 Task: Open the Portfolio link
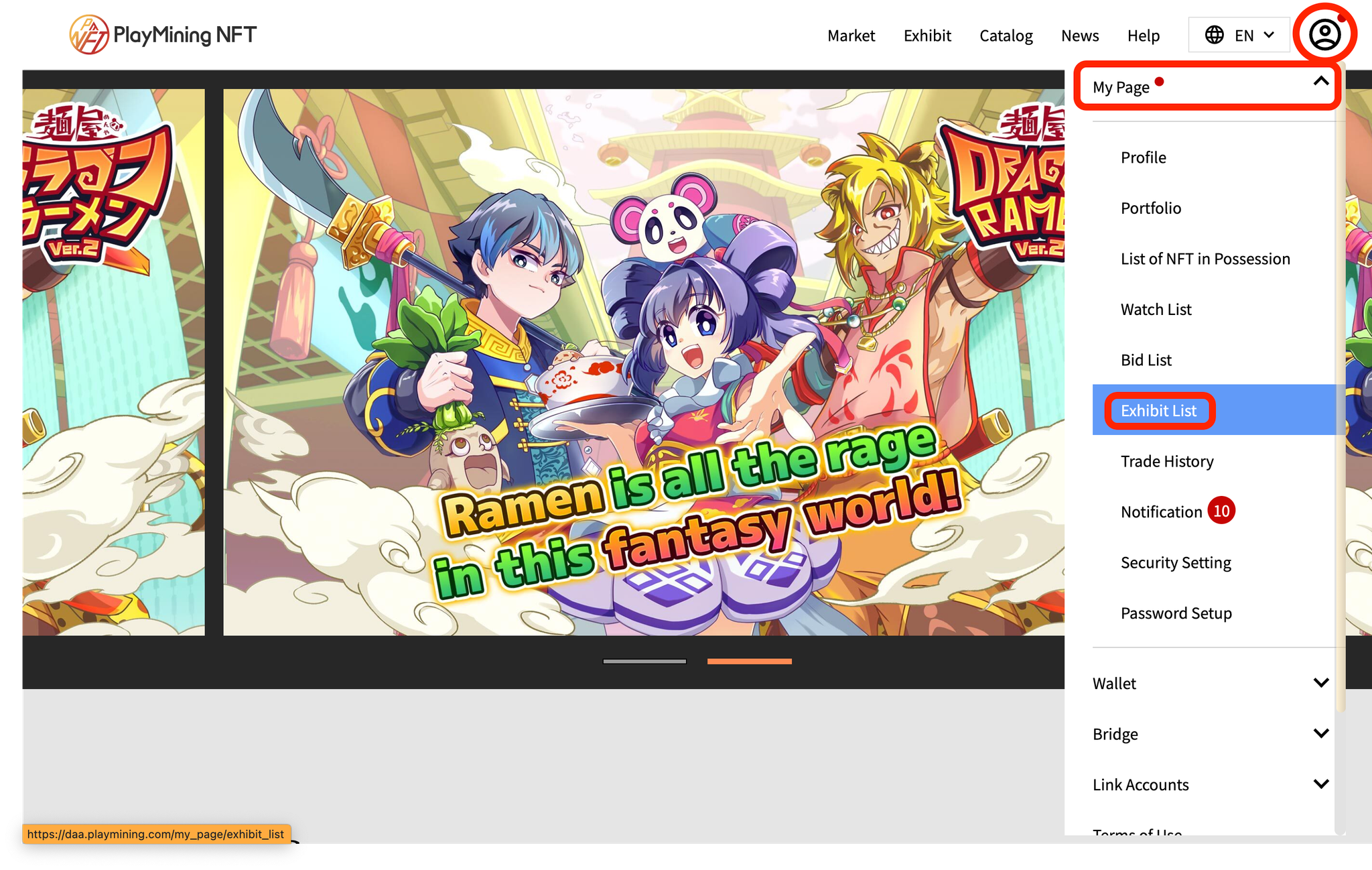pyautogui.click(x=1150, y=208)
